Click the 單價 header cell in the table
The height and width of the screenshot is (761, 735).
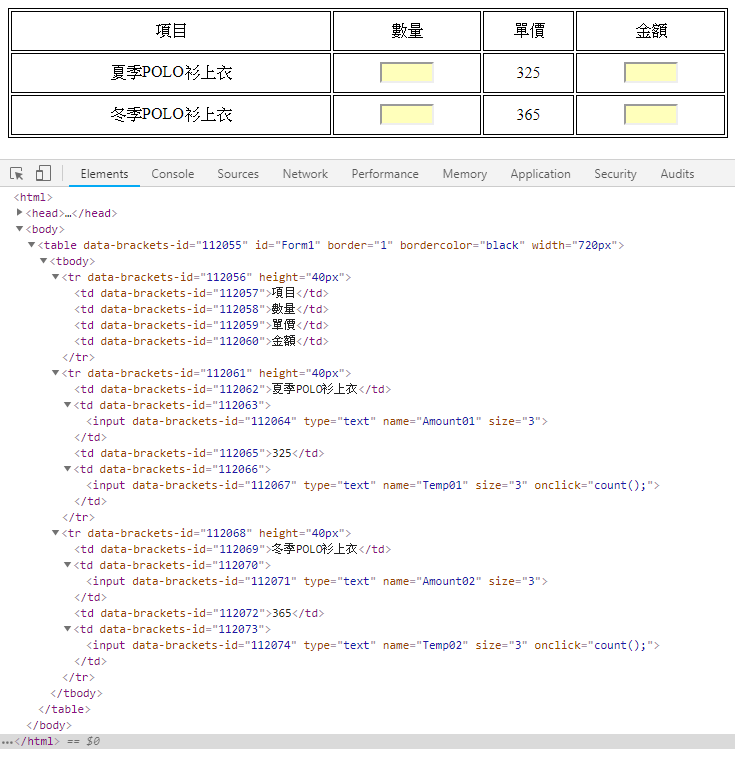click(x=528, y=31)
